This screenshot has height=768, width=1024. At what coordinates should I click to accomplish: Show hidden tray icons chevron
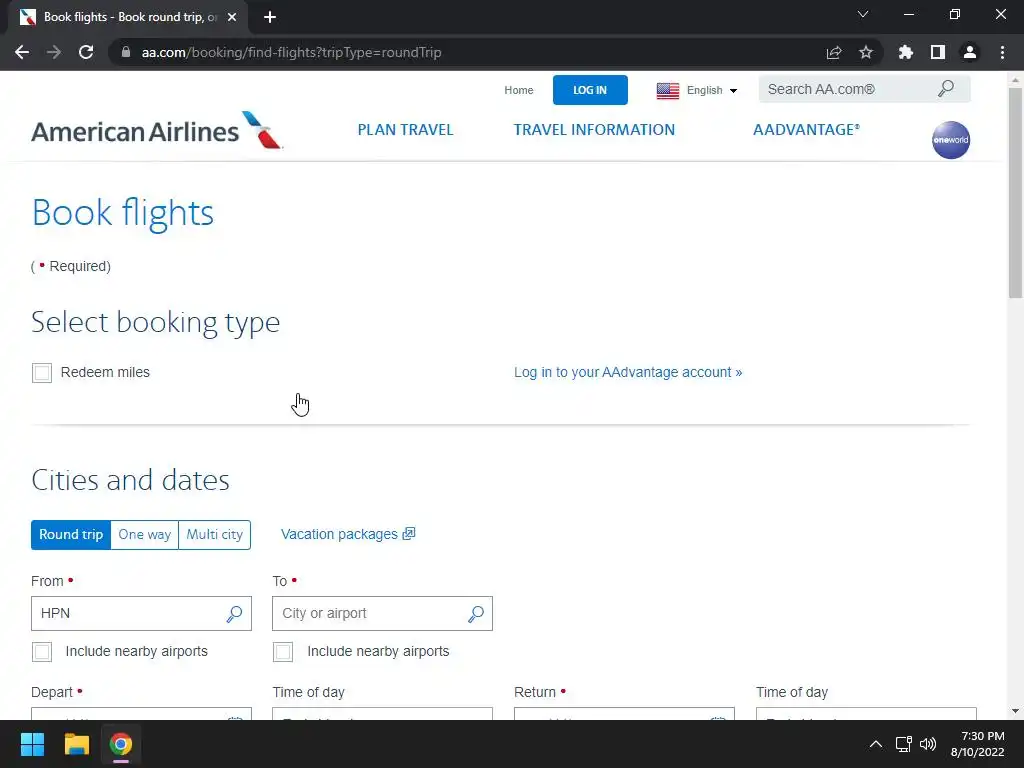(876, 744)
